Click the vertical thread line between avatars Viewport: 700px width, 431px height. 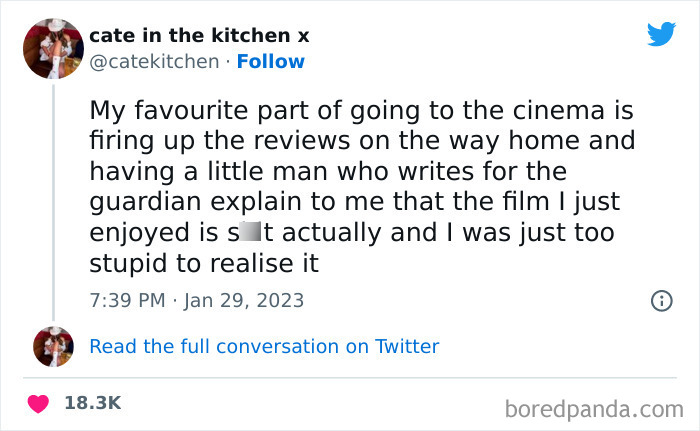(x=53, y=200)
